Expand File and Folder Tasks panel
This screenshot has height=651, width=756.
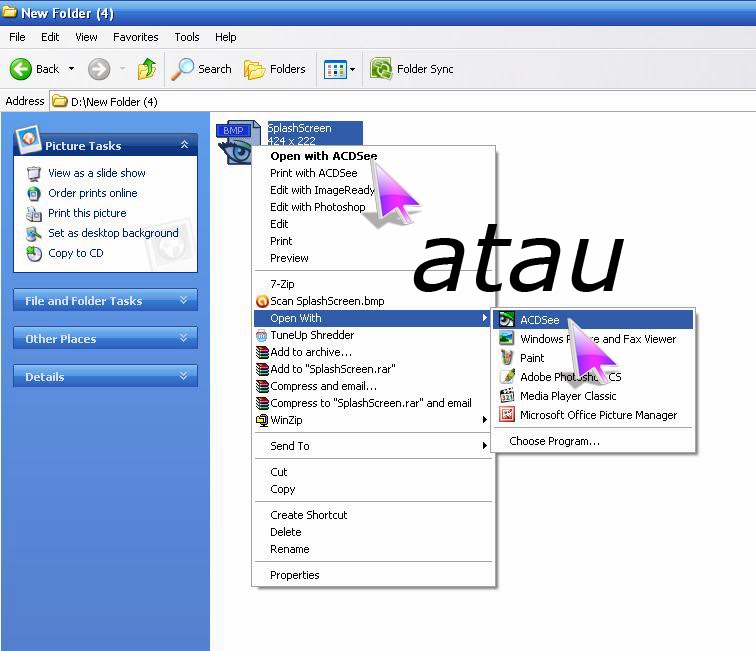tap(184, 300)
